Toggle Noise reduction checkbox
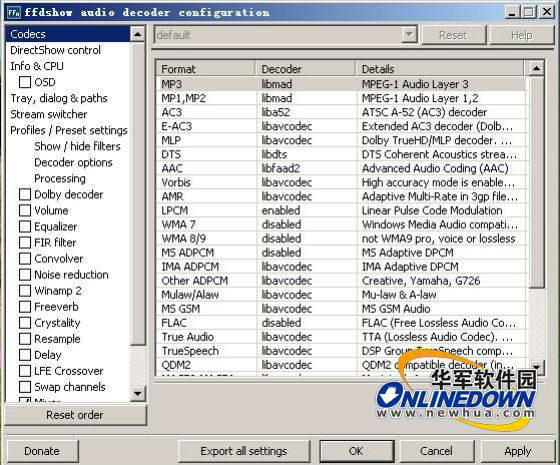Image resolution: width=560 pixels, height=465 pixels. click(25, 275)
